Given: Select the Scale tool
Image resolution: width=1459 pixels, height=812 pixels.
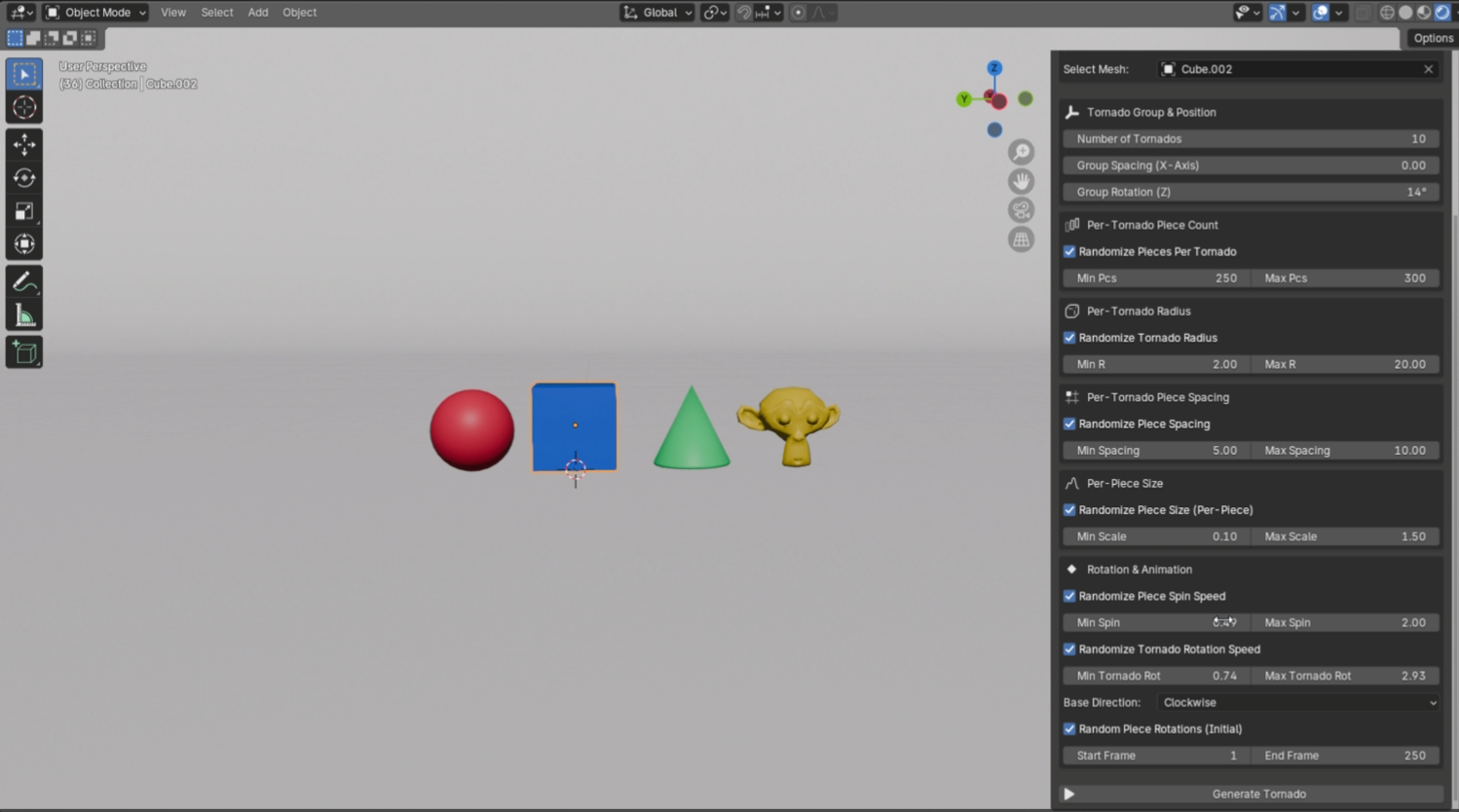Looking at the screenshot, I should click(x=24, y=211).
